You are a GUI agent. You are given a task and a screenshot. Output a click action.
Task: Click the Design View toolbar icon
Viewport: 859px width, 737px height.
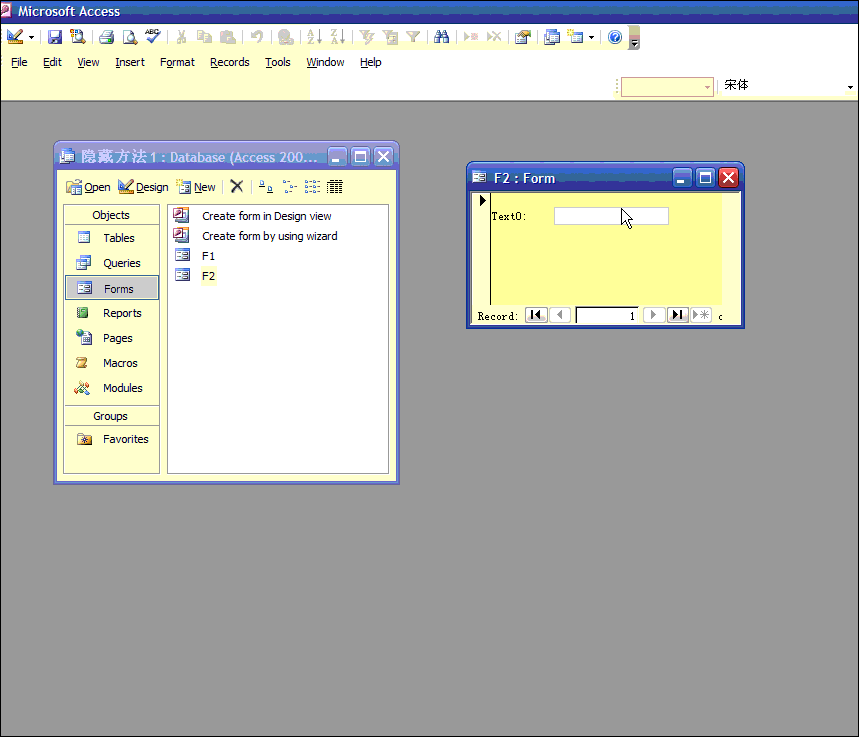pos(15,37)
